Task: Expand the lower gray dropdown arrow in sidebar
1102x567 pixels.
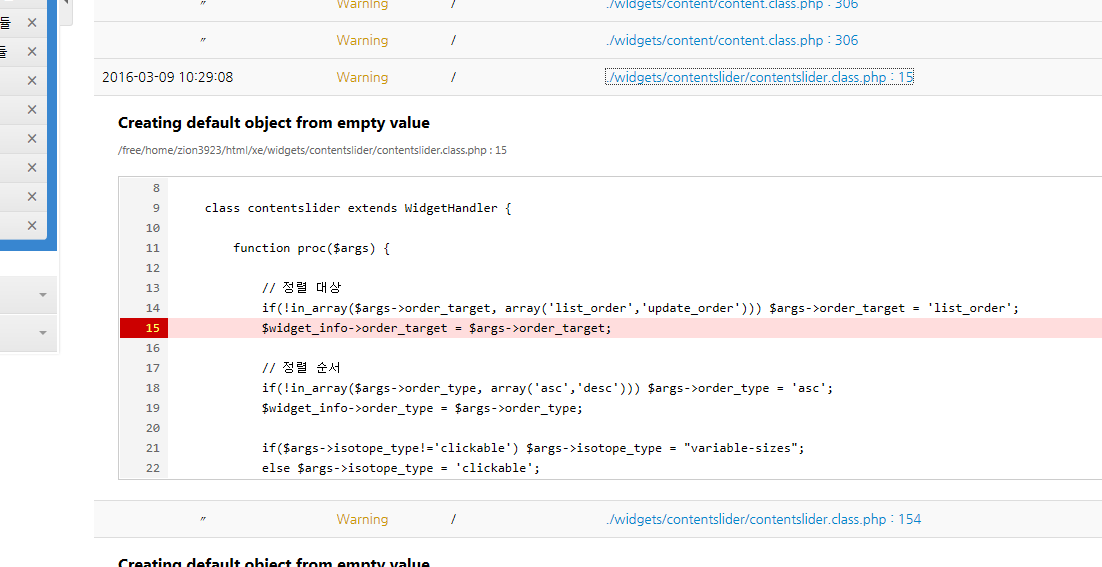Action: 43,332
